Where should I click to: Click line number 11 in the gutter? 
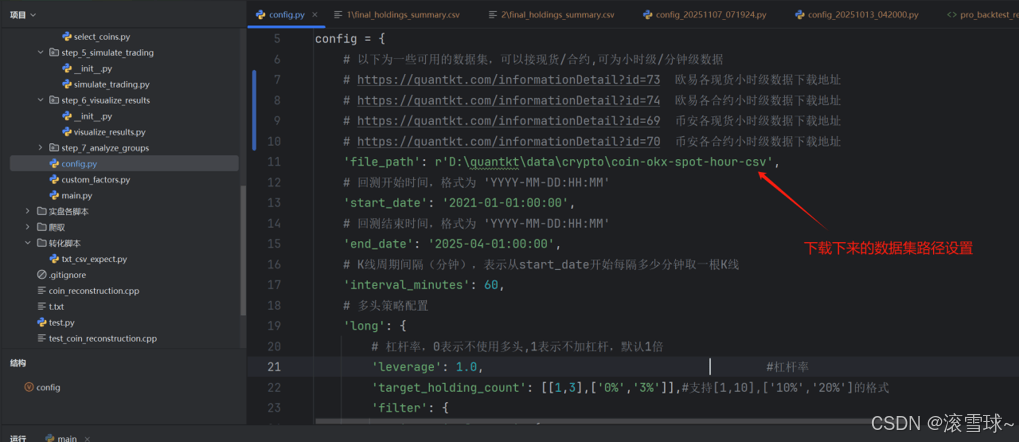274,162
